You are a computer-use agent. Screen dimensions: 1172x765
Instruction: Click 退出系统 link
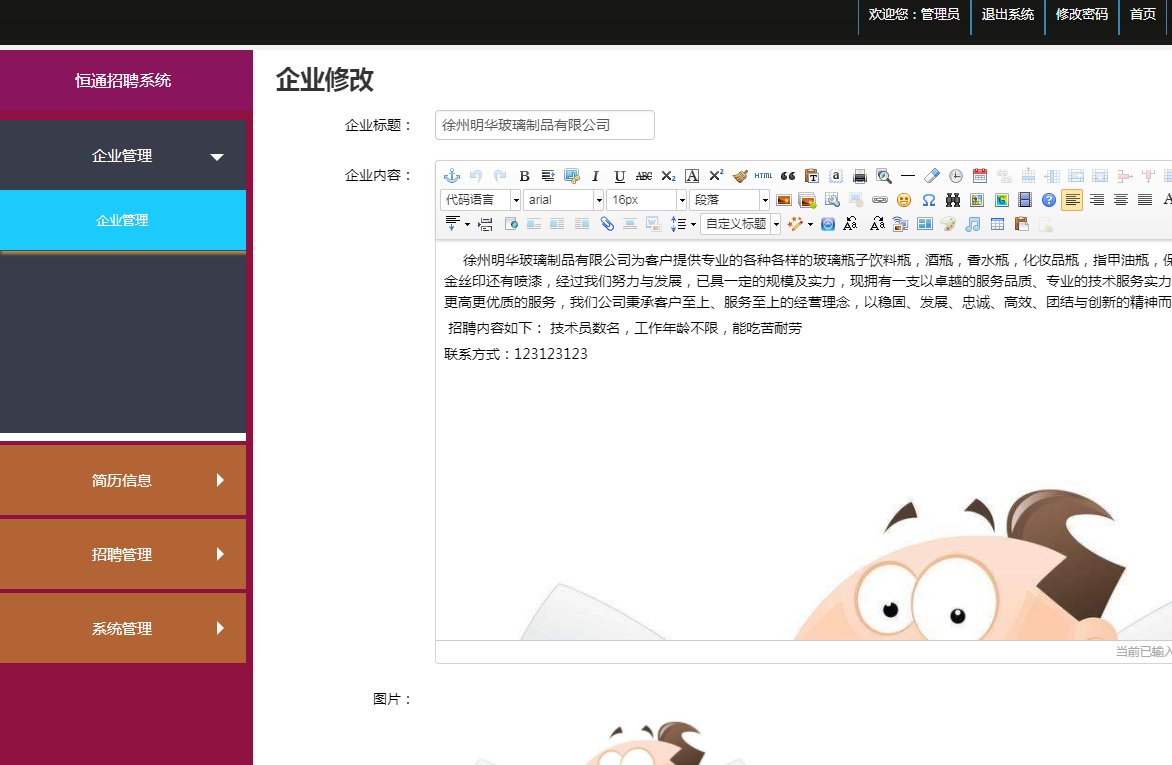pyautogui.click(x=1008, y=14)
